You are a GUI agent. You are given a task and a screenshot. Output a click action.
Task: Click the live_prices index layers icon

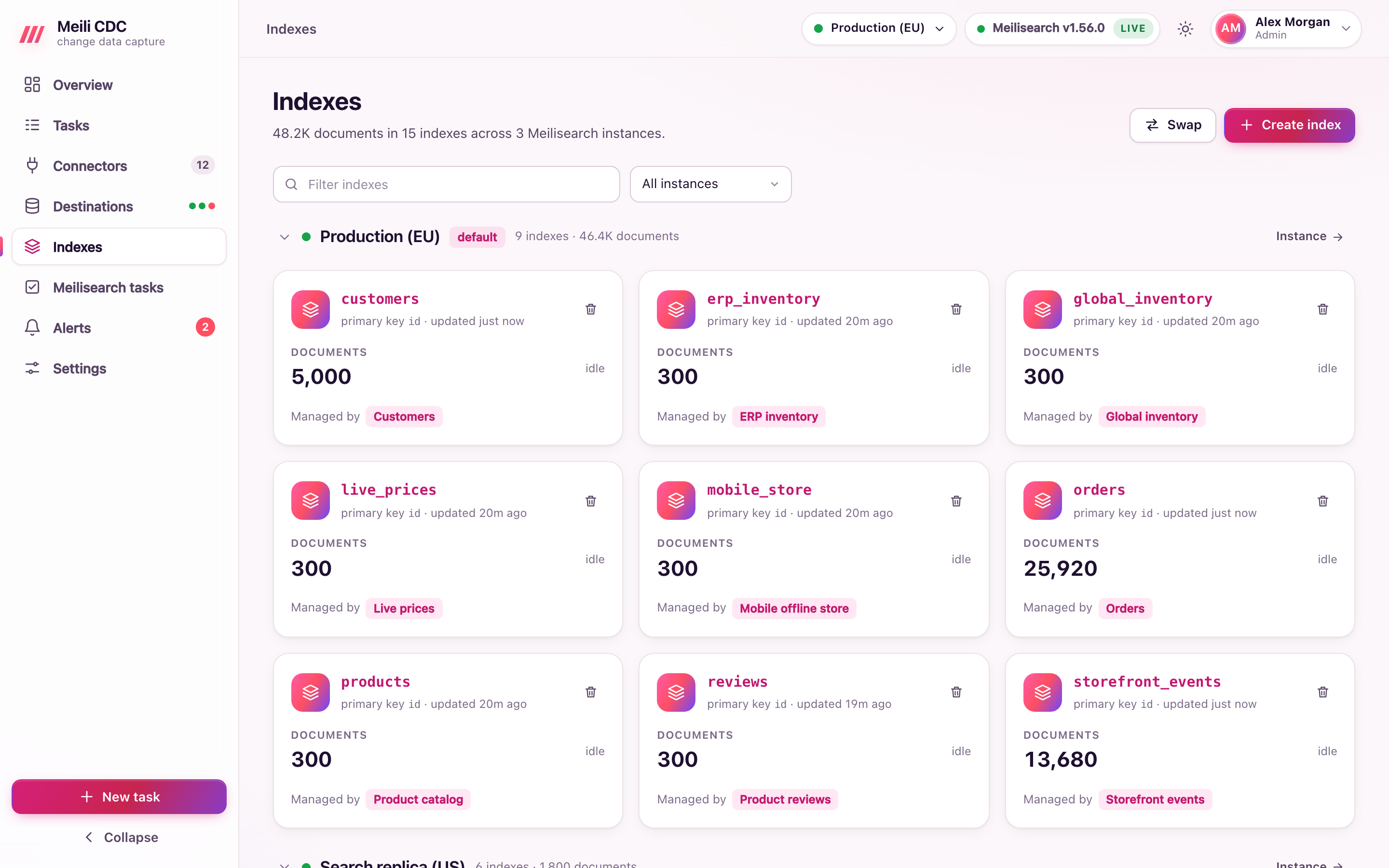(311, 501)
